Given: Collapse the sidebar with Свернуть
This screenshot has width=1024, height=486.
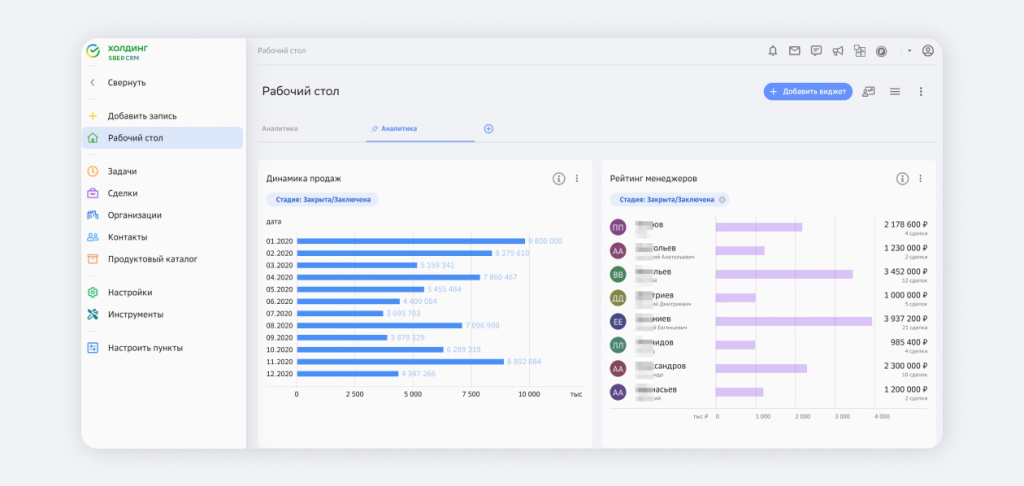Looking at the screenshot, I should [x=126, y=82].
